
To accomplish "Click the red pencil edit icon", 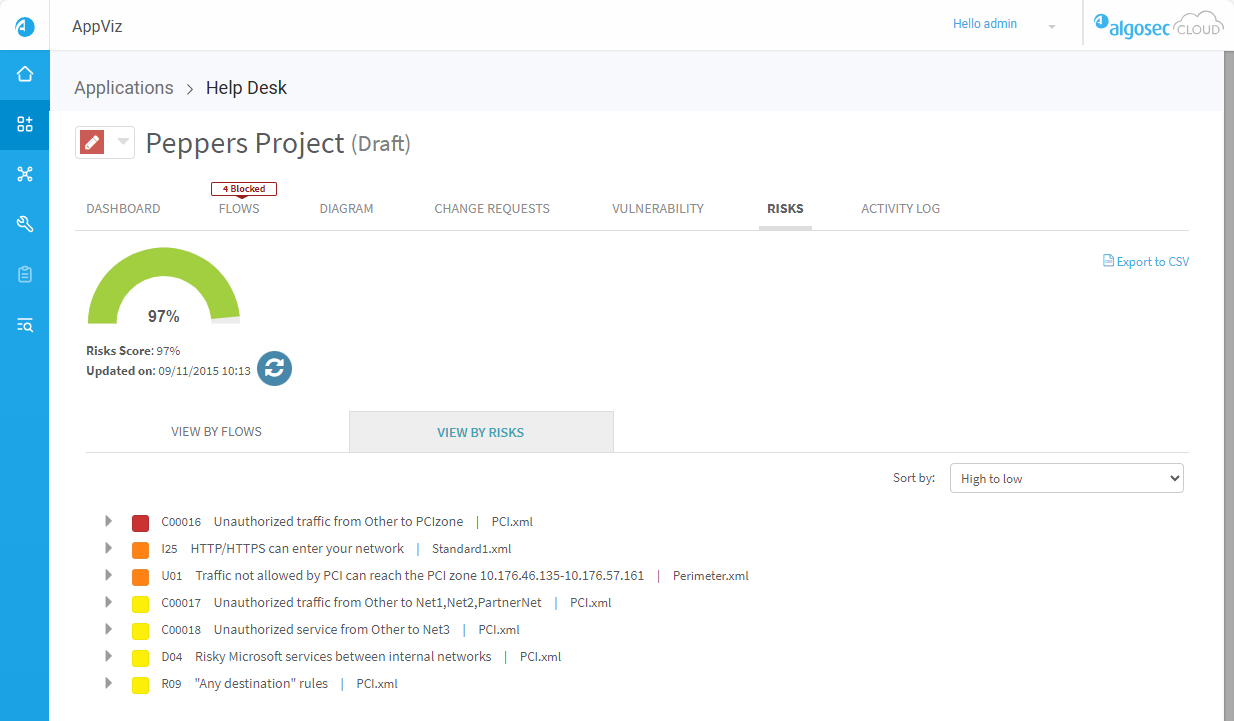I will (x=92, y=143).
